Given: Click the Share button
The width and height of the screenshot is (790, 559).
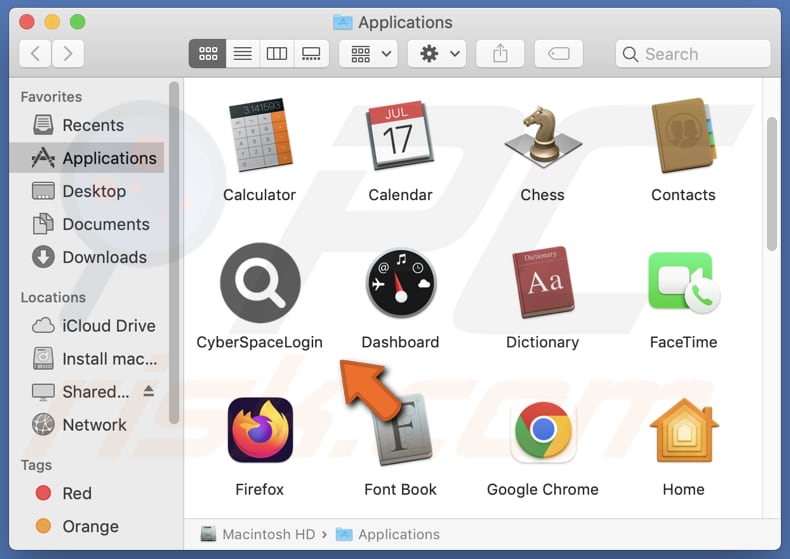Looking at the screenshot, I should coord(500,53).
